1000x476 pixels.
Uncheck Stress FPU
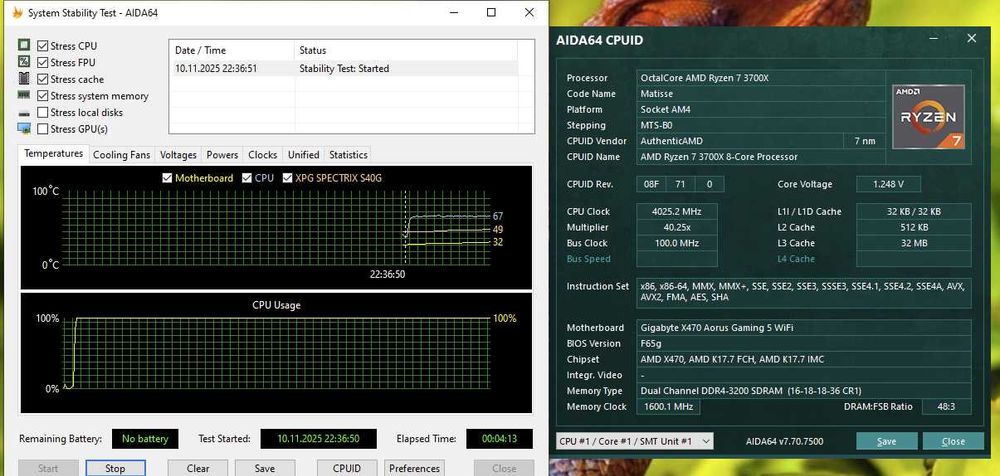43,63
